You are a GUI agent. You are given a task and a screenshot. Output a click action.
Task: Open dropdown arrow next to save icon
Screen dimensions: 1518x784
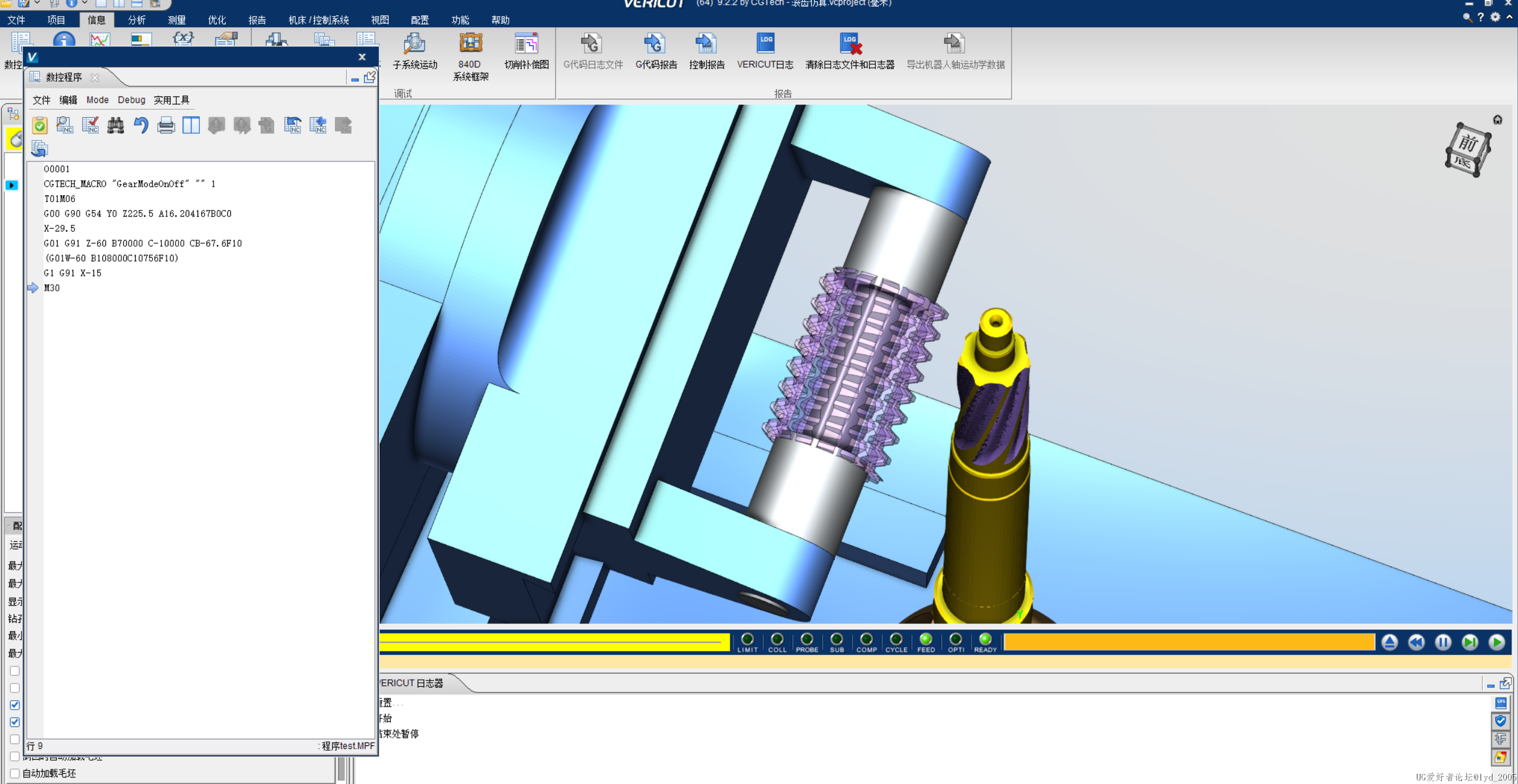point(37,3)
